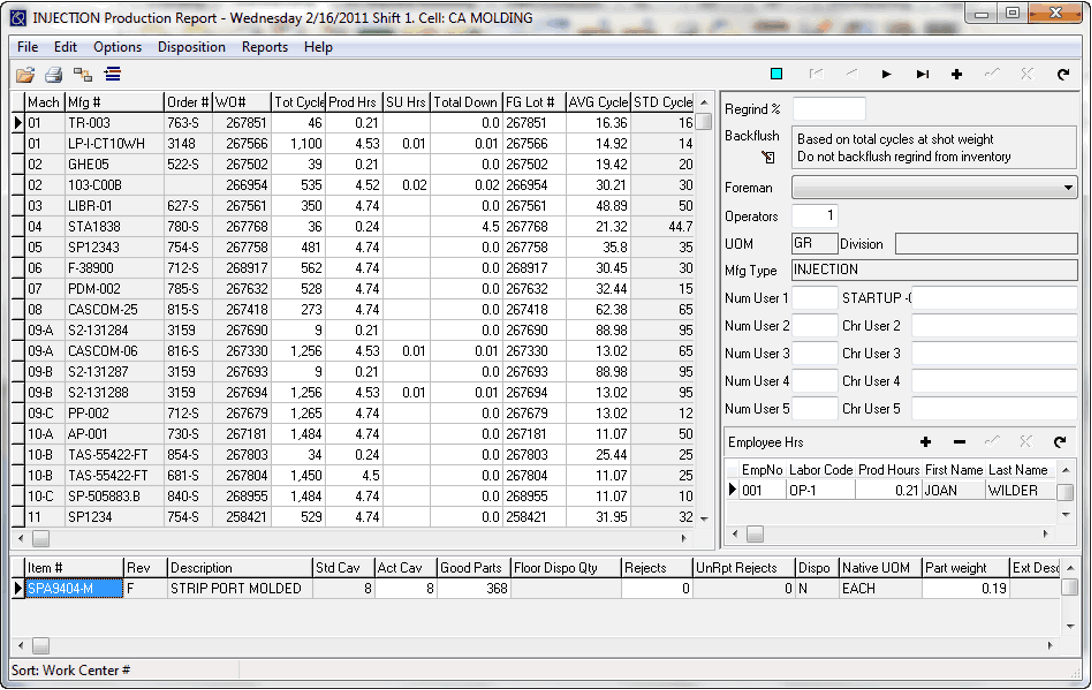This screenshot has width=1092, height=690.
Task: Click the open folder toolbar icon
Action: (25, 75)
